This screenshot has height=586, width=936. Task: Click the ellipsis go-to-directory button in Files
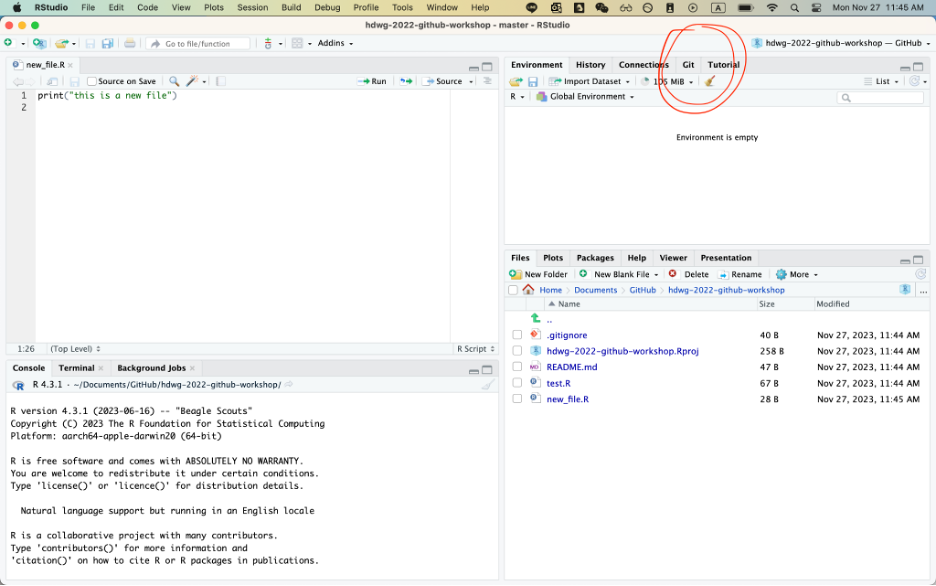tap(923, 290)
